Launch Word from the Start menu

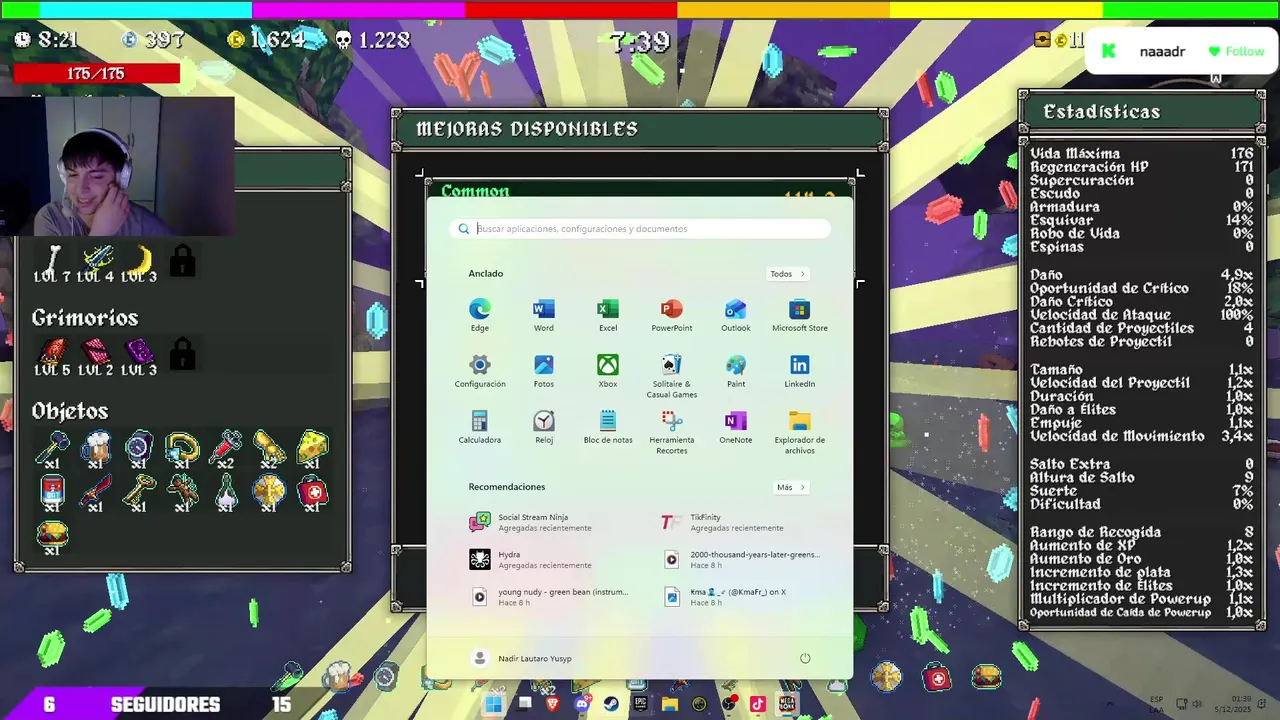coord(543,315)
